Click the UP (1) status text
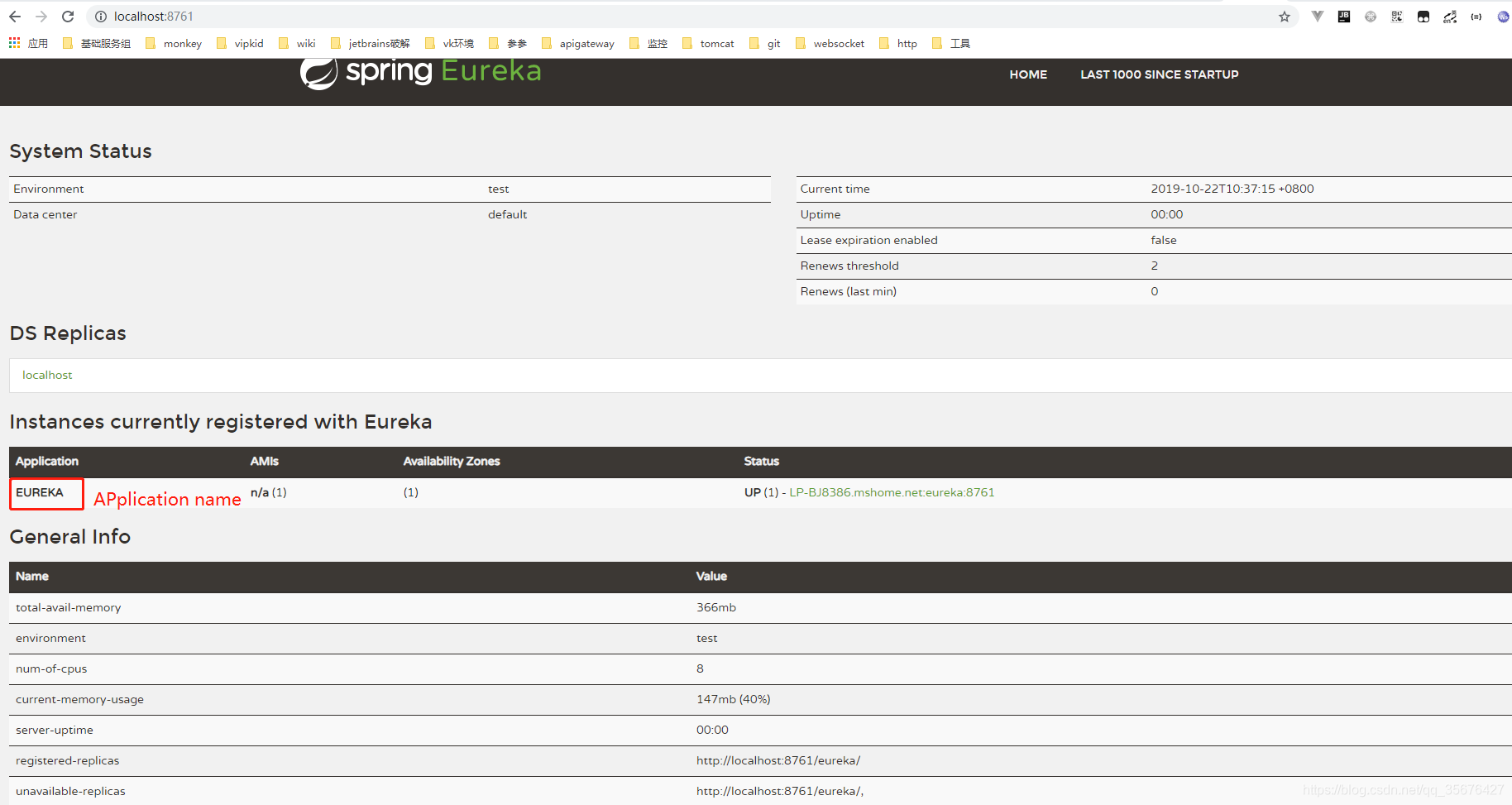The image size is (1512, 805). pos(761,492)
